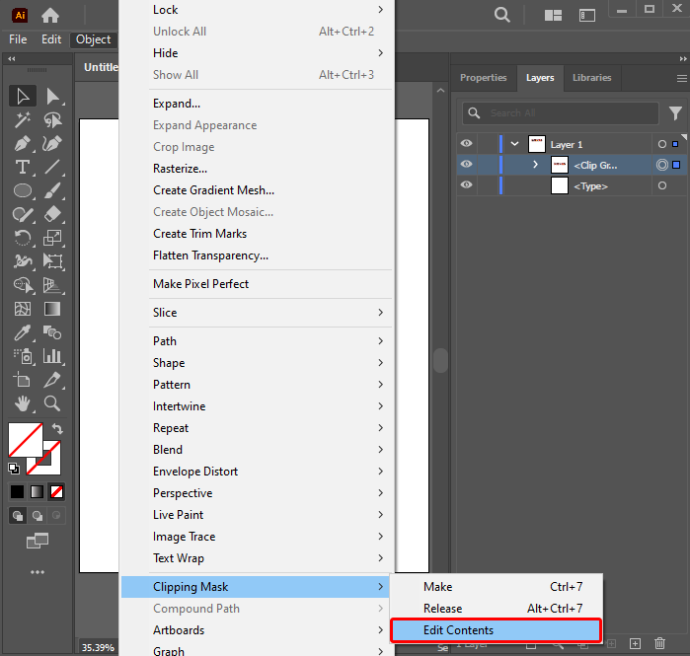Screen dimensions: 690x656
Task: Select the Shaper tool
Action: [22, 214]
